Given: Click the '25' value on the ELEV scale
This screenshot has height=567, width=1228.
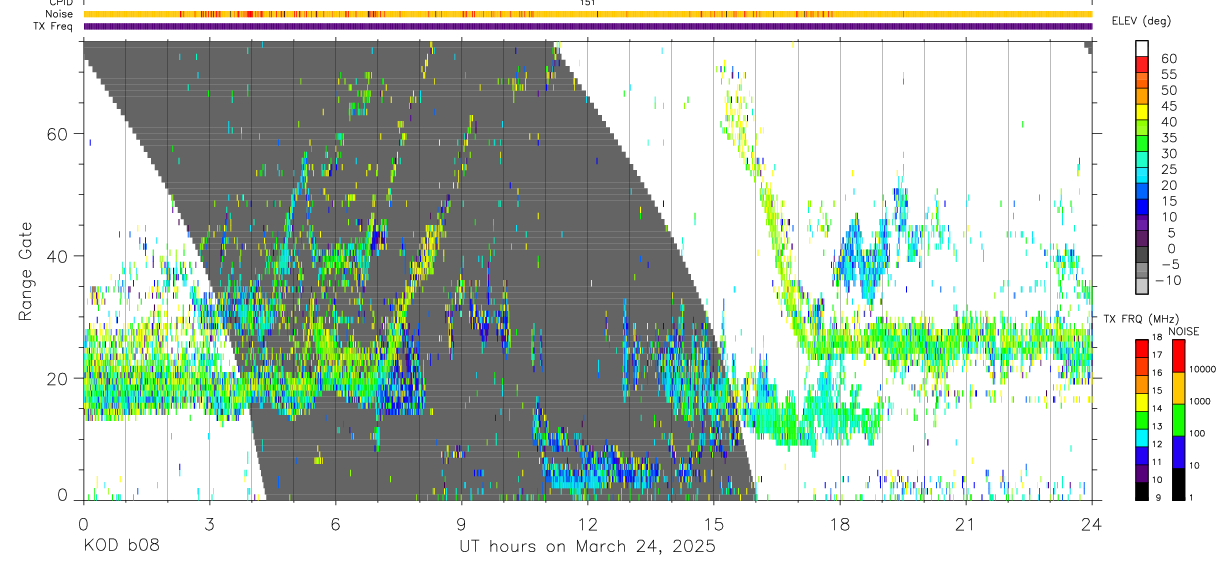Looking at the screenshot, I should 1168,169.
